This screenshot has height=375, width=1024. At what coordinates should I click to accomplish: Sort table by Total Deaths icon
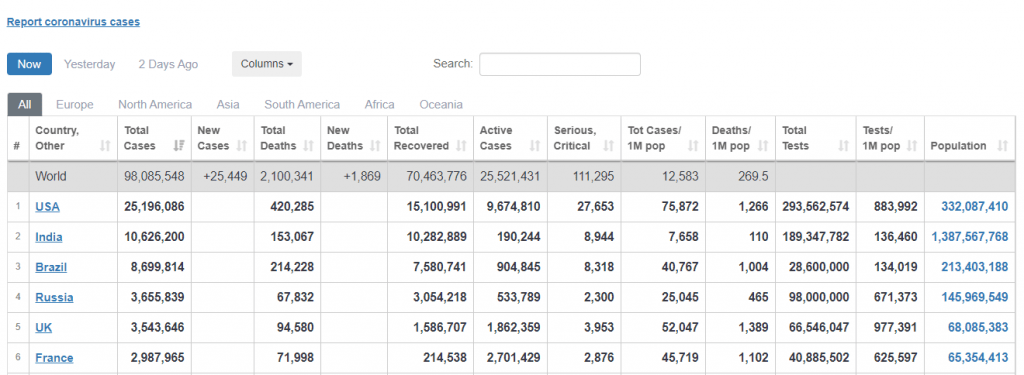(308, 146)
